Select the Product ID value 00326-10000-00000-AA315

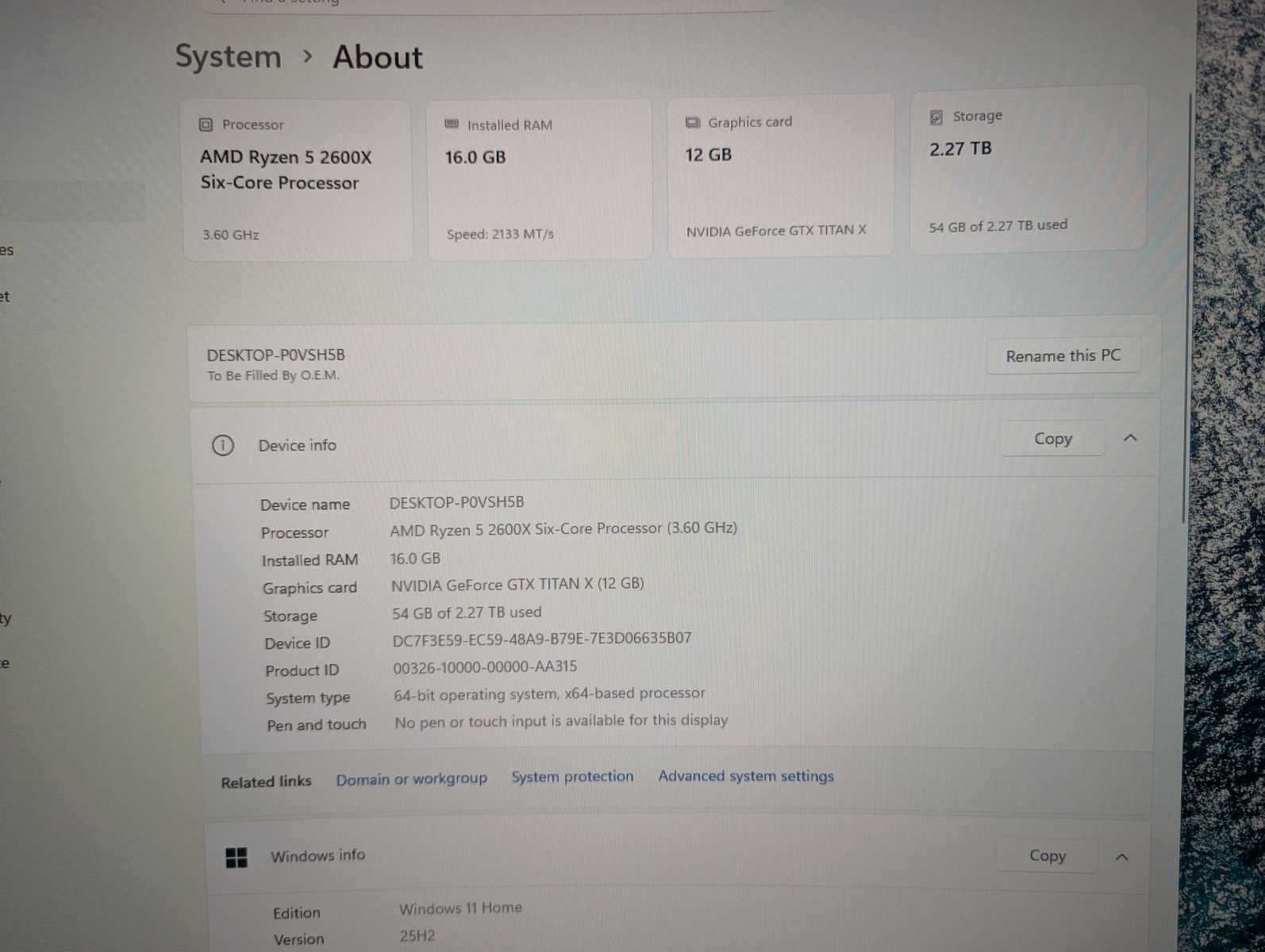(485, 667)
